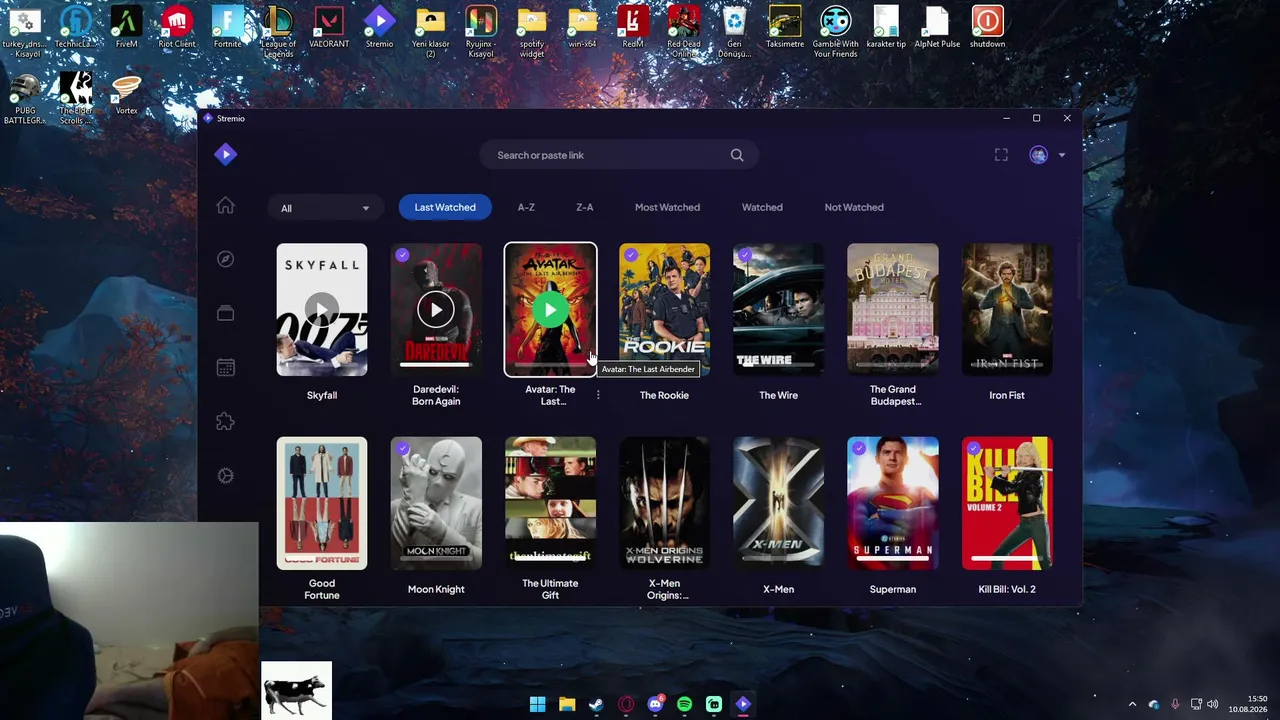Open the Moon Knight poster
The image size is (1280, 720).
tap(436, 503)
